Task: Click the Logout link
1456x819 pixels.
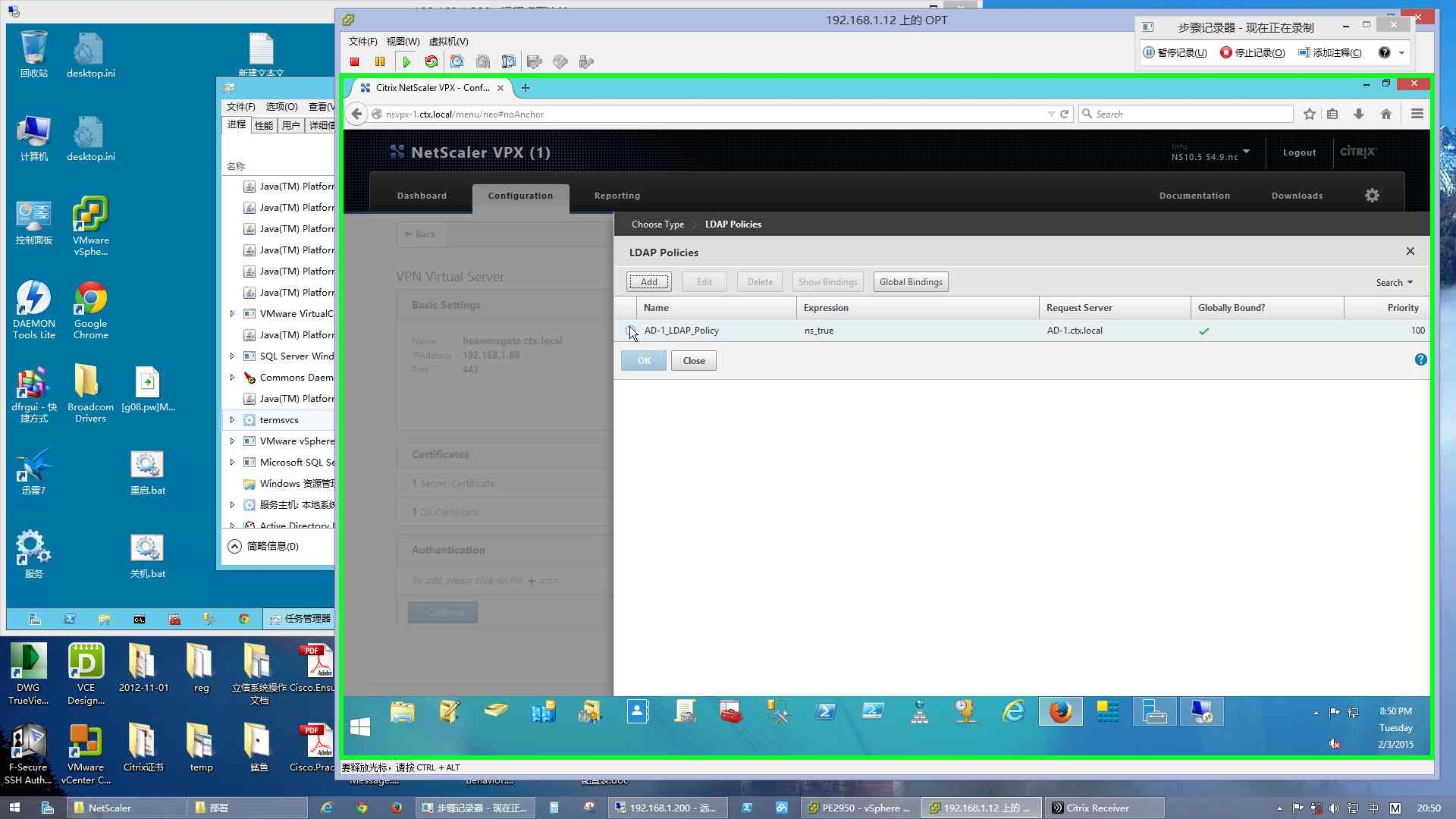Action: (1299, 152)
